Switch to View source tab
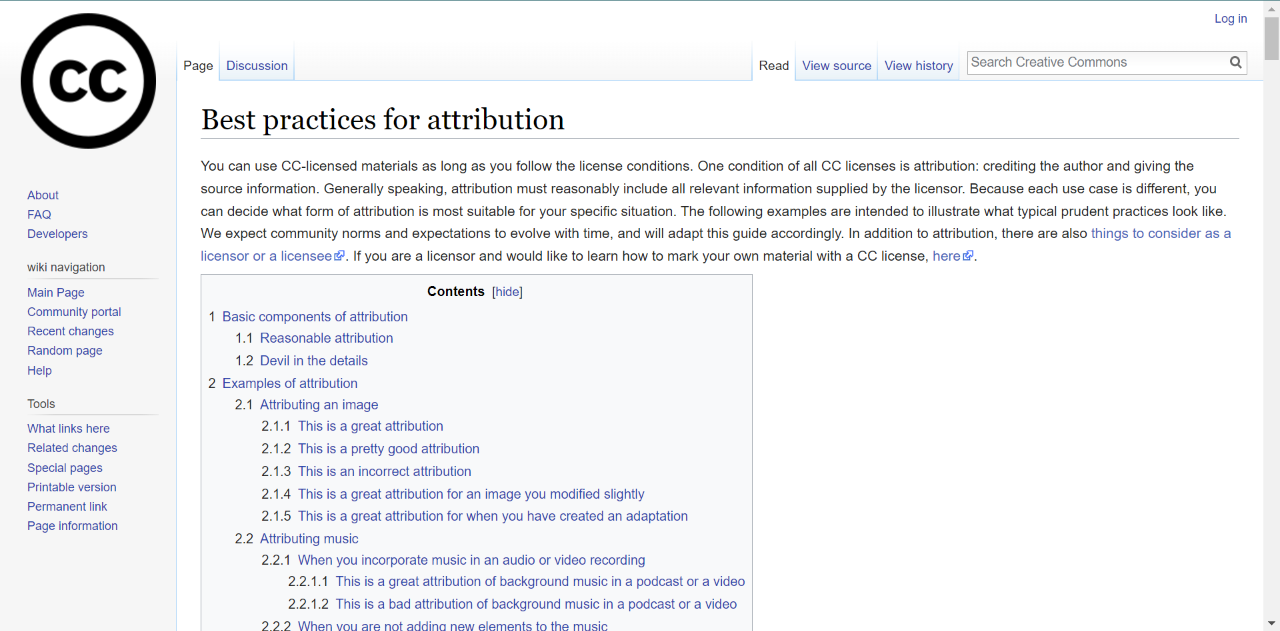 [x=836, y=66]
